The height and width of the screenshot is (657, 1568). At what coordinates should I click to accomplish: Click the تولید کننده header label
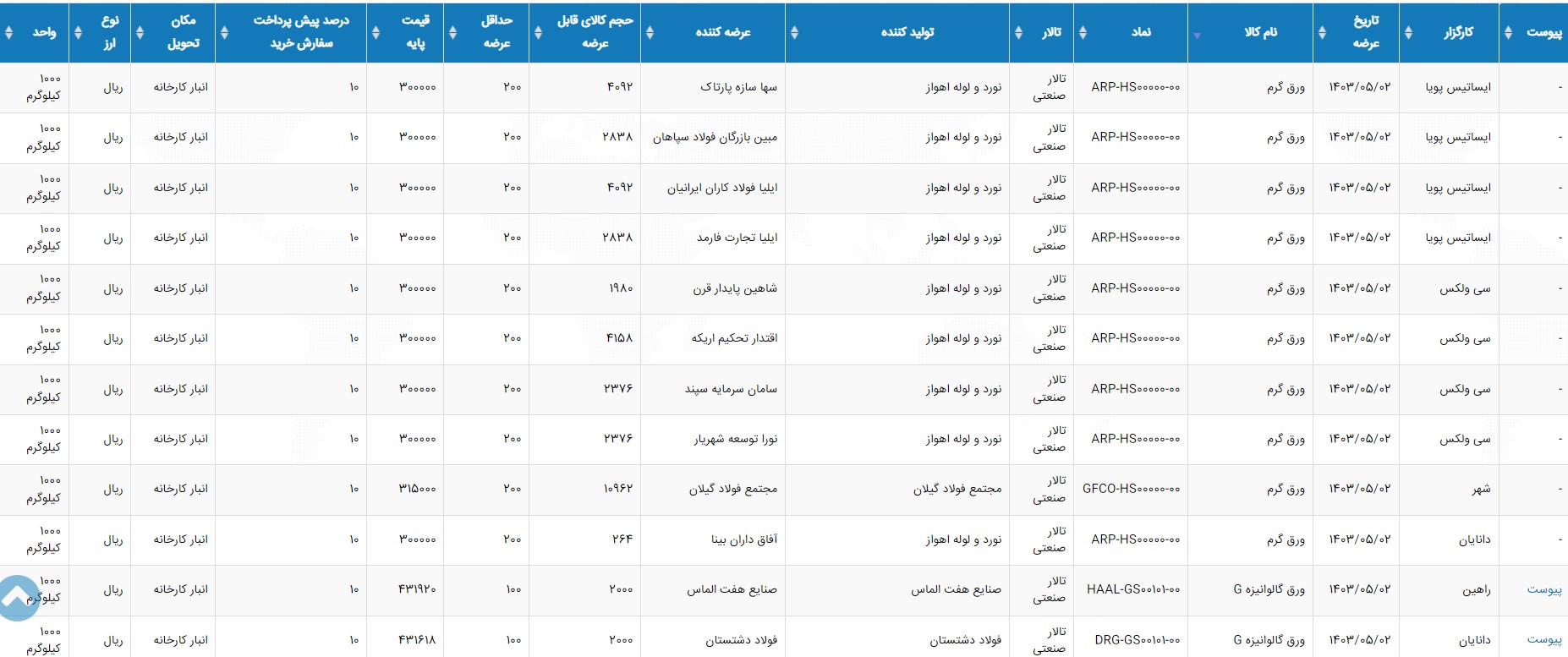pyautogui.click(x=907, y=32)
